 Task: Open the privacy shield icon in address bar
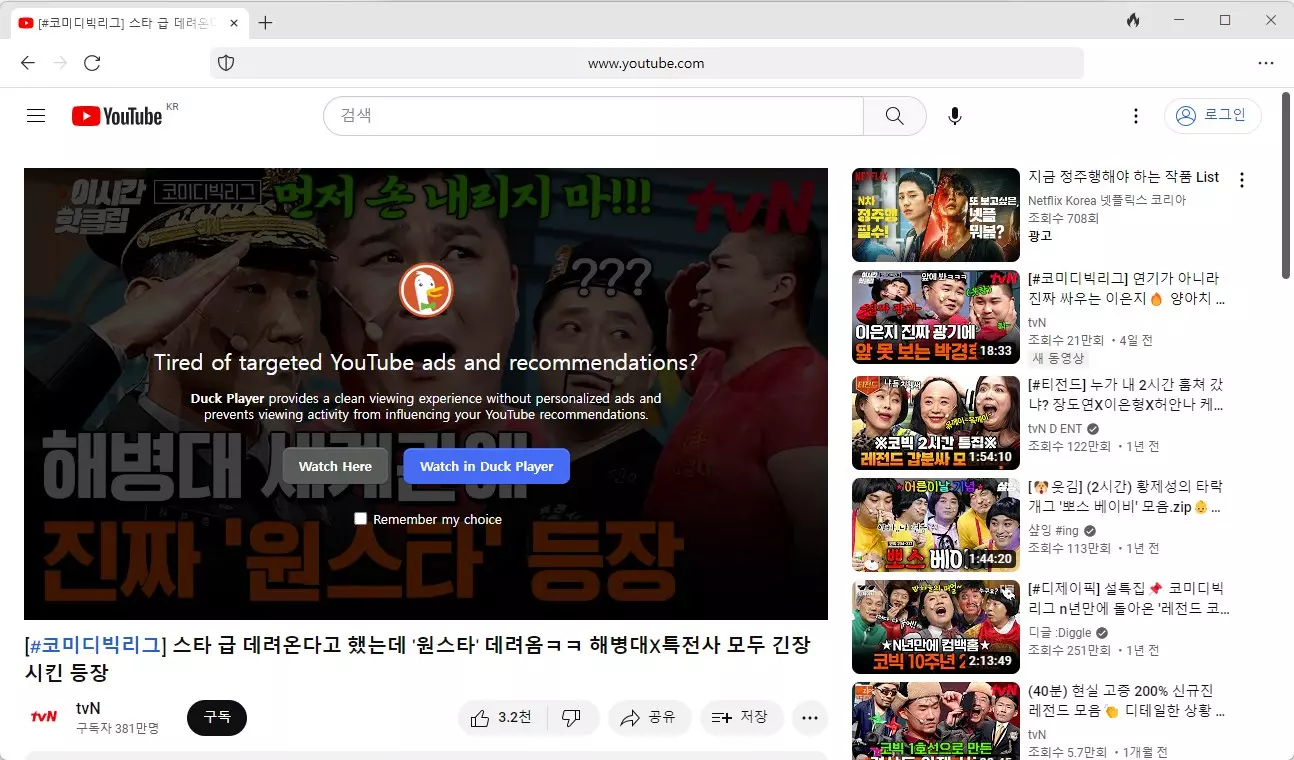click(x=226, y=63)
